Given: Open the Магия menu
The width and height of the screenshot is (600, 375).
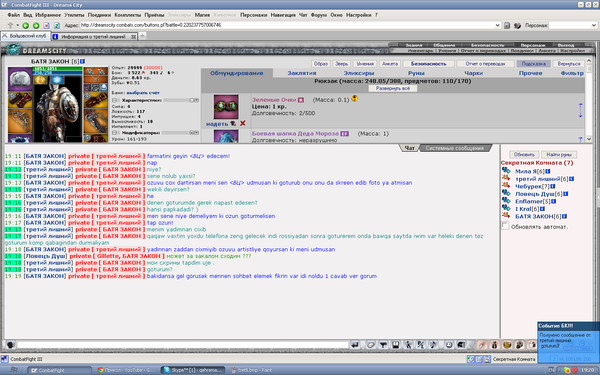Looking at the screenshot, I should (202, 15).
